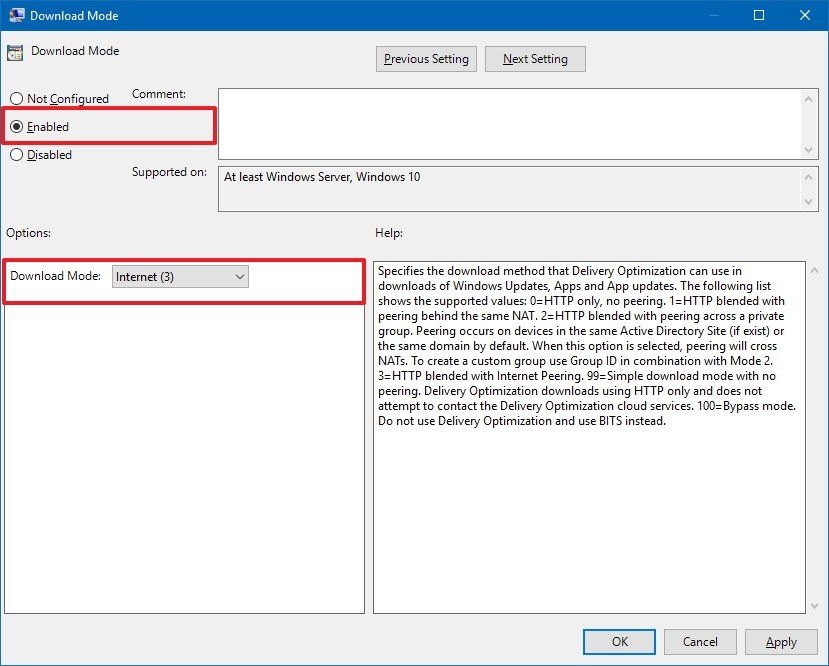Screen dimensions: 829x666
Task: Choose the Disabled radio button
Action: tap(16, 154)
